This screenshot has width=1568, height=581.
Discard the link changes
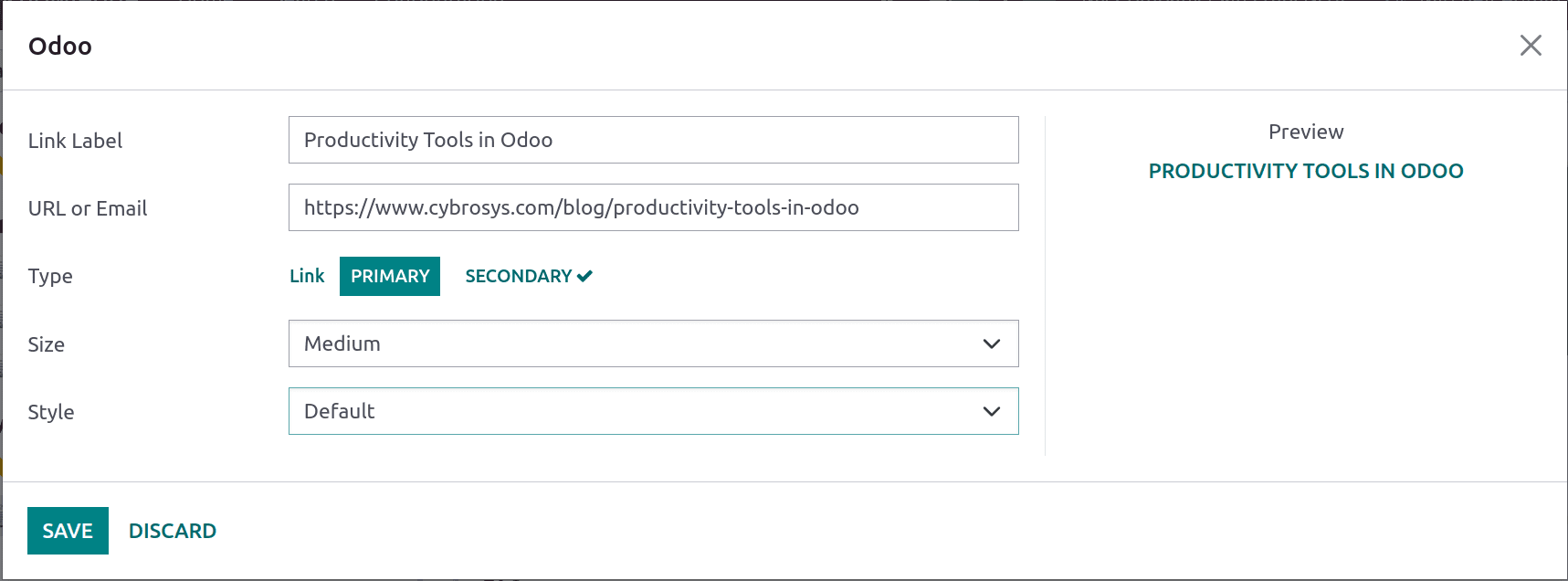[173, 531]
